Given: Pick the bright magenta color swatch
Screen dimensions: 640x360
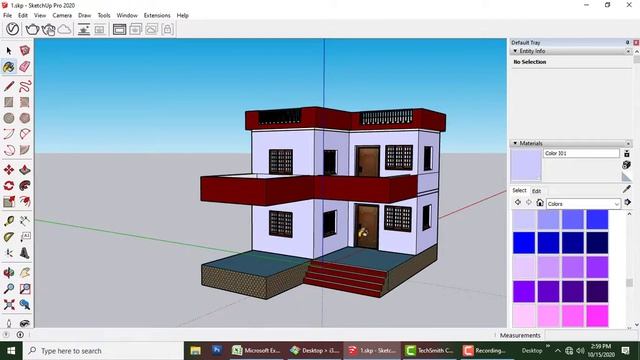Looking at the screenshot, I should point(597,315).
